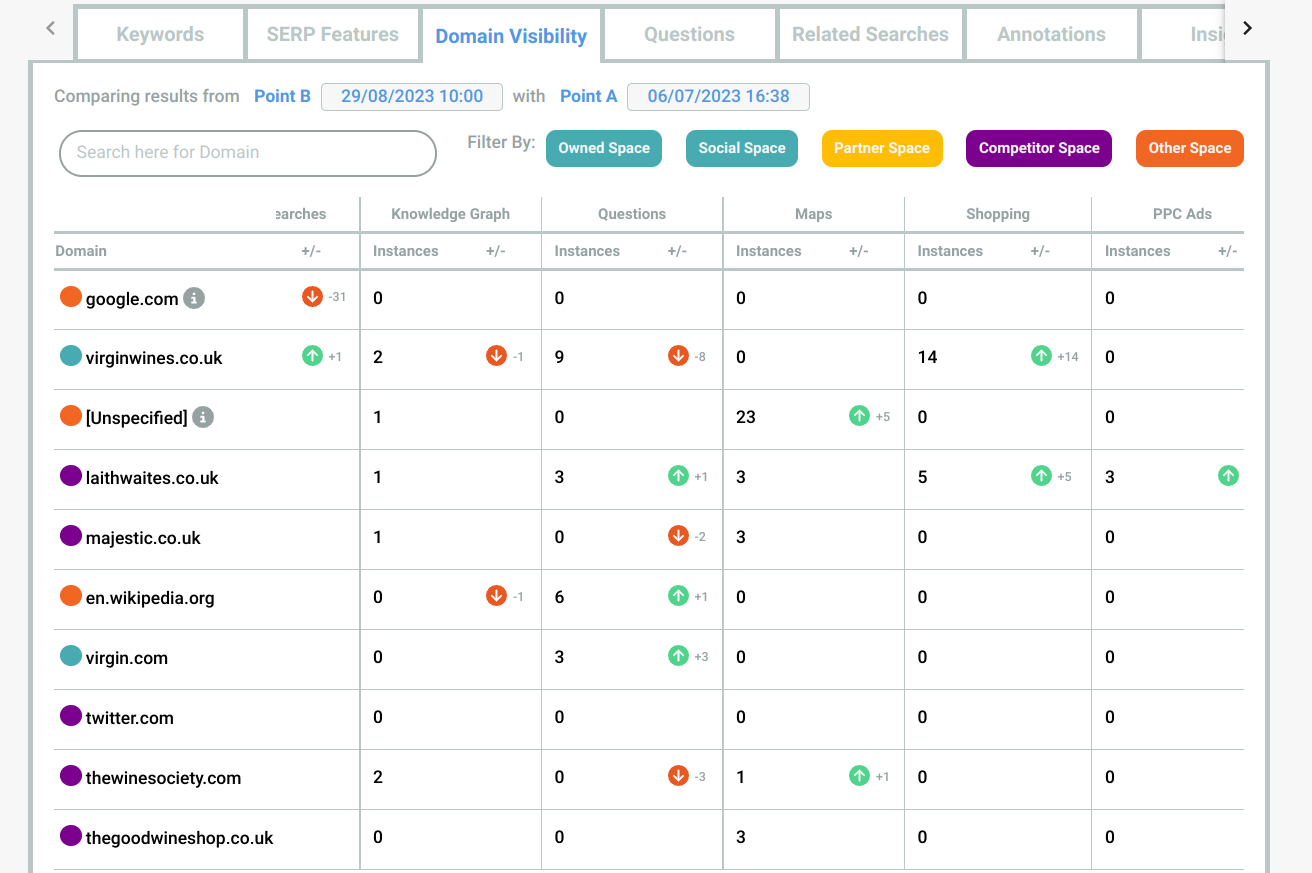
Task: Toggle the Owned Space filter
Action: 604,148
